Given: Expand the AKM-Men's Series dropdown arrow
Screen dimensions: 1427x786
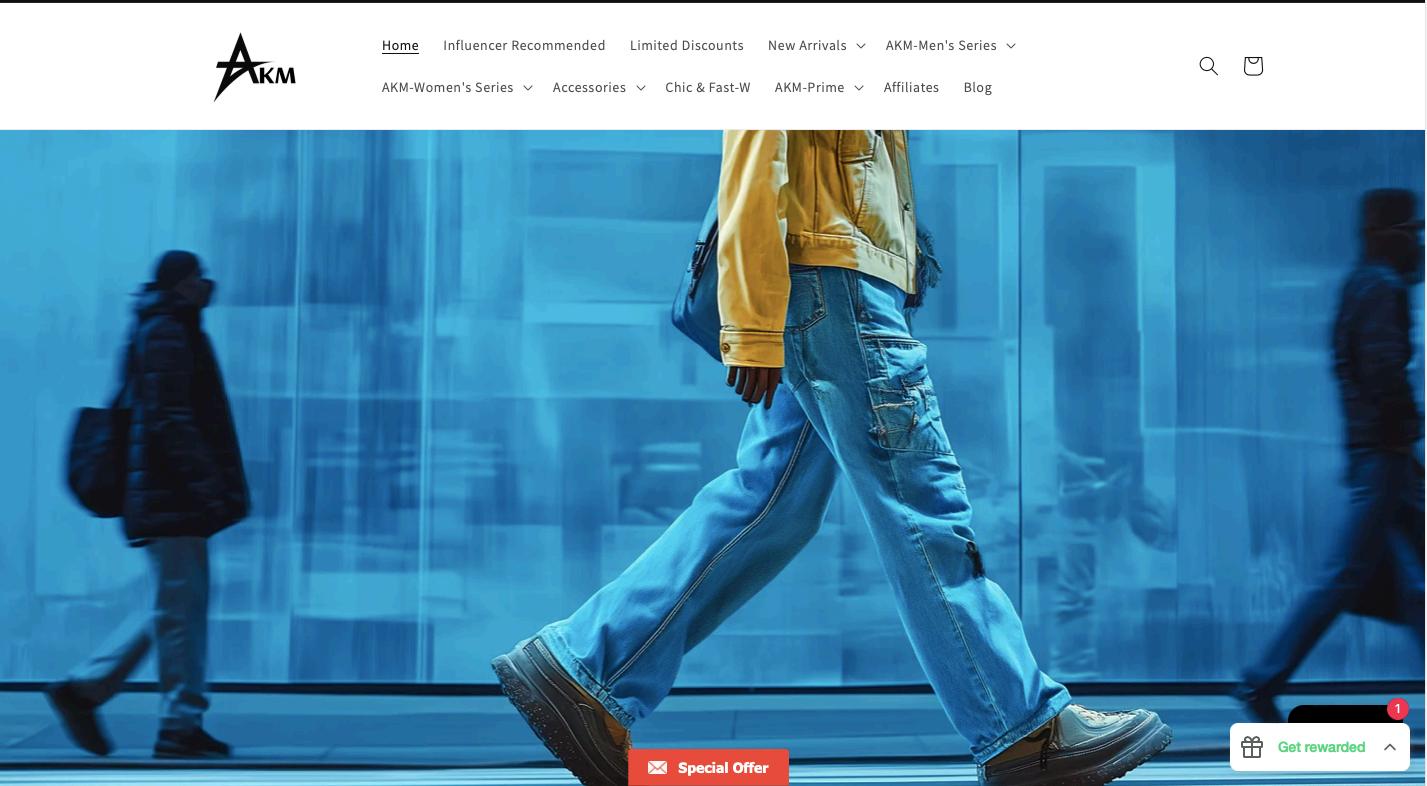Looking at the screenshot, I should 1010,46.
